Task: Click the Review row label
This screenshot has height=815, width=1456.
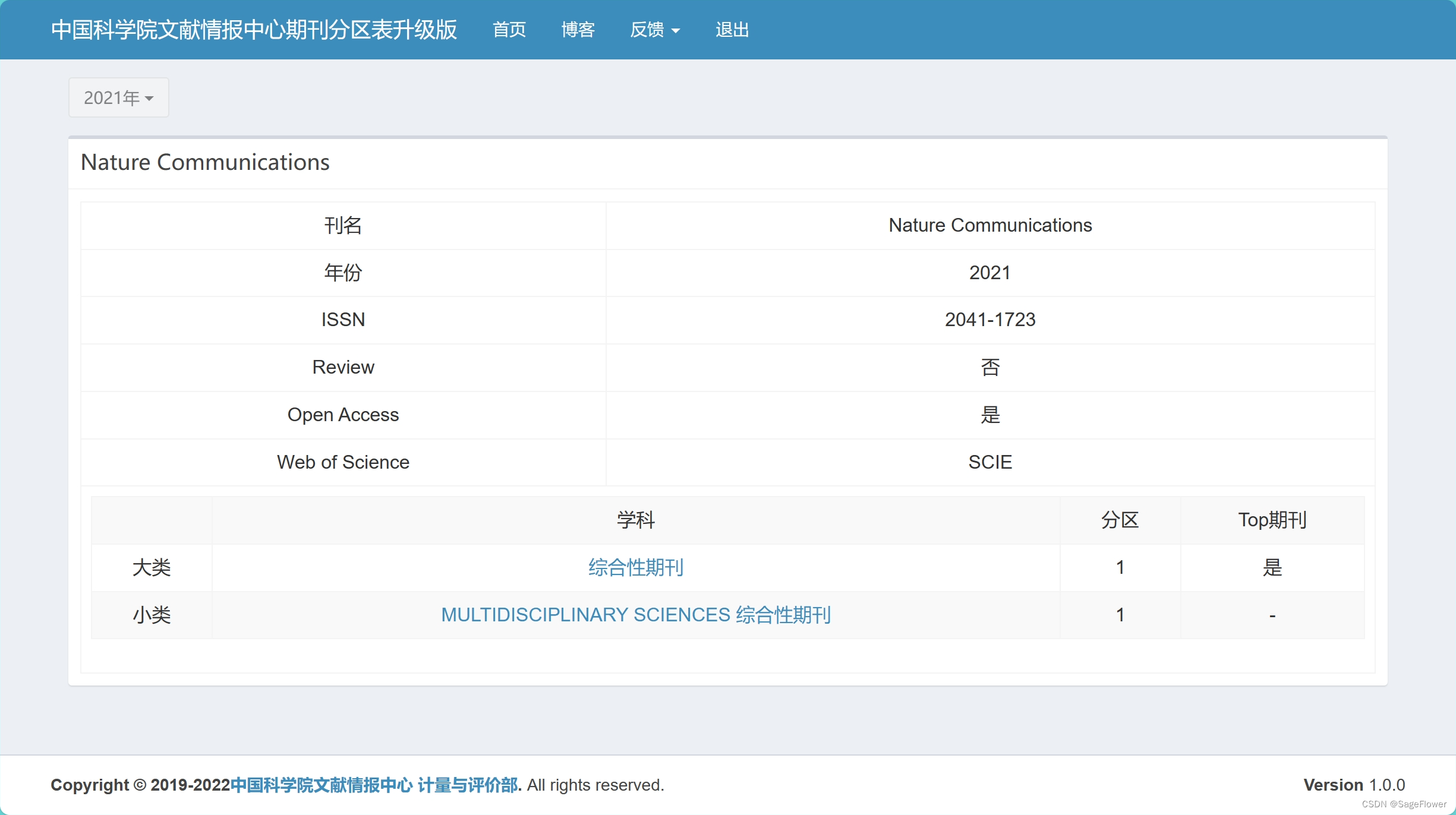Action: (x=343, y=367)
